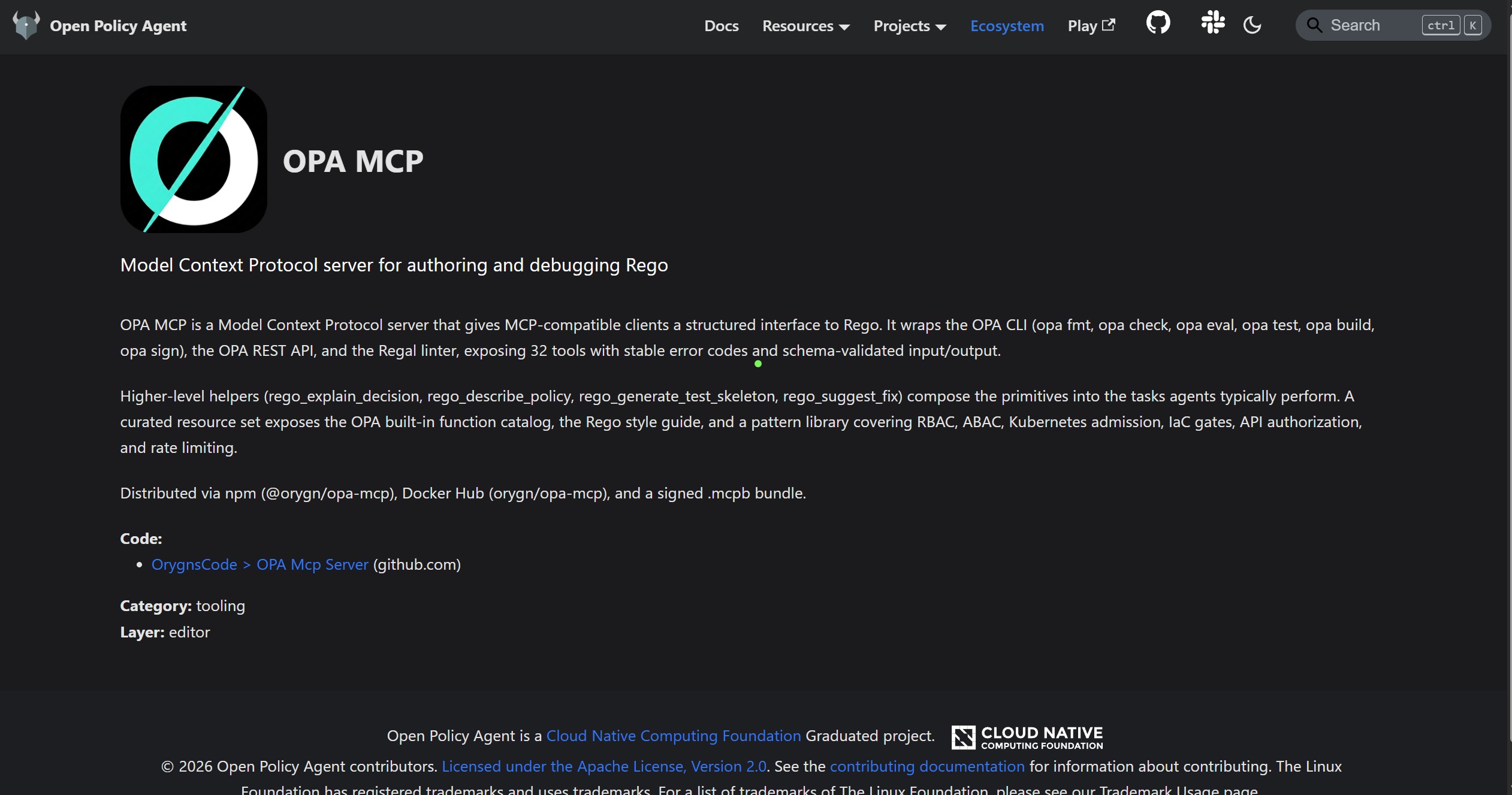Go to the Ecosystem page
This screenshot has width=1512, height=795.
coord(1007,26)
